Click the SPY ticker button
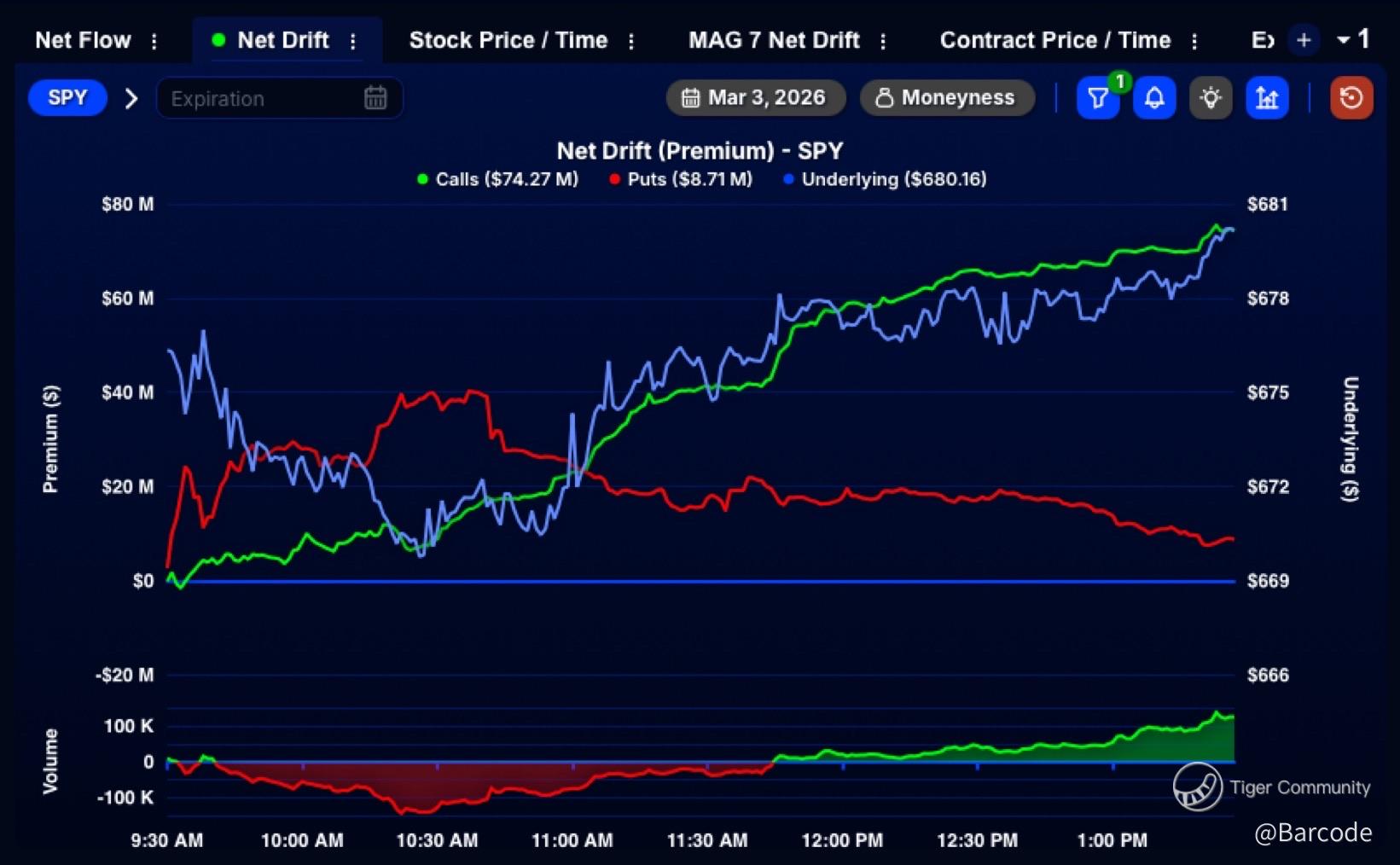 point(67,98)
